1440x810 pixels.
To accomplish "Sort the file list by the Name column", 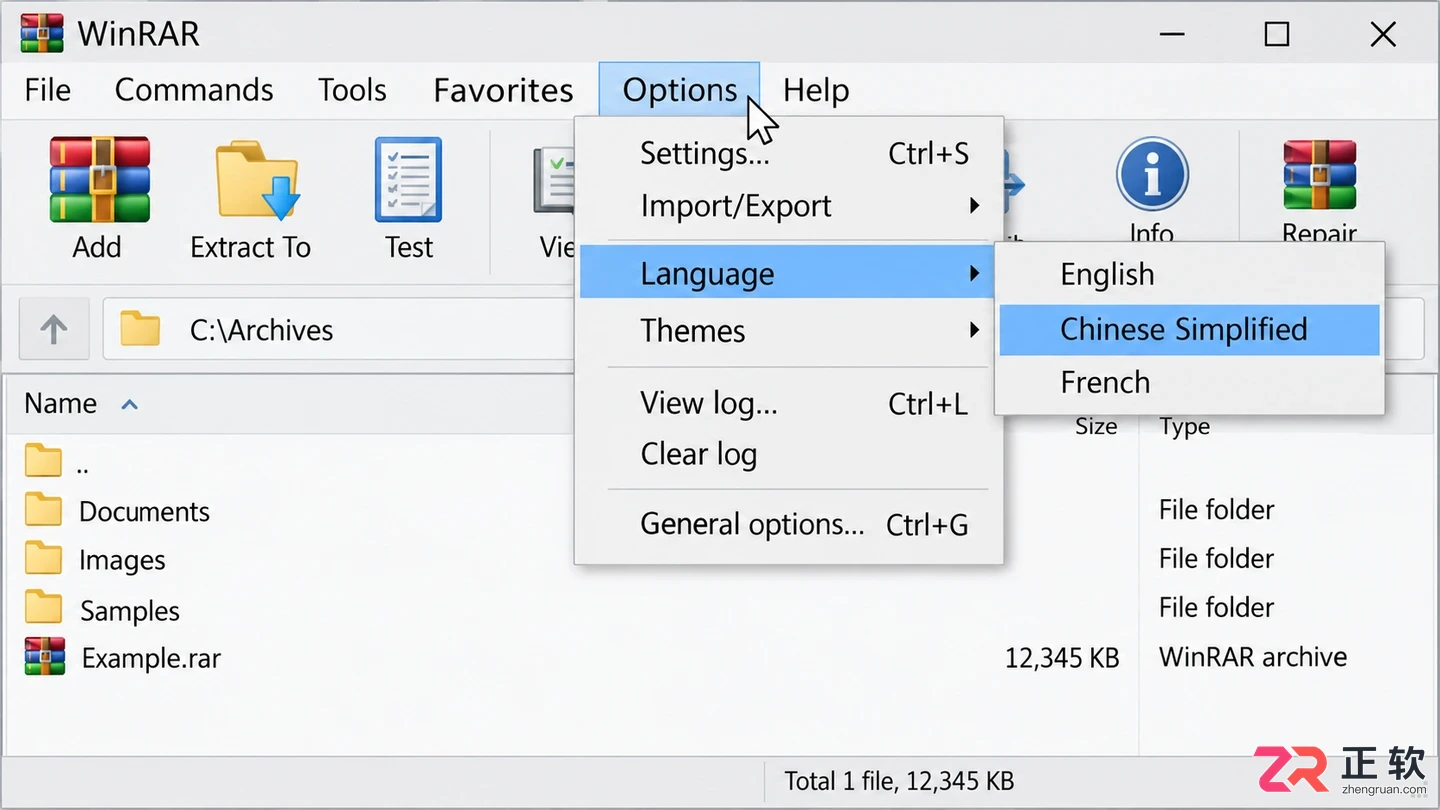I will point(61,403).
